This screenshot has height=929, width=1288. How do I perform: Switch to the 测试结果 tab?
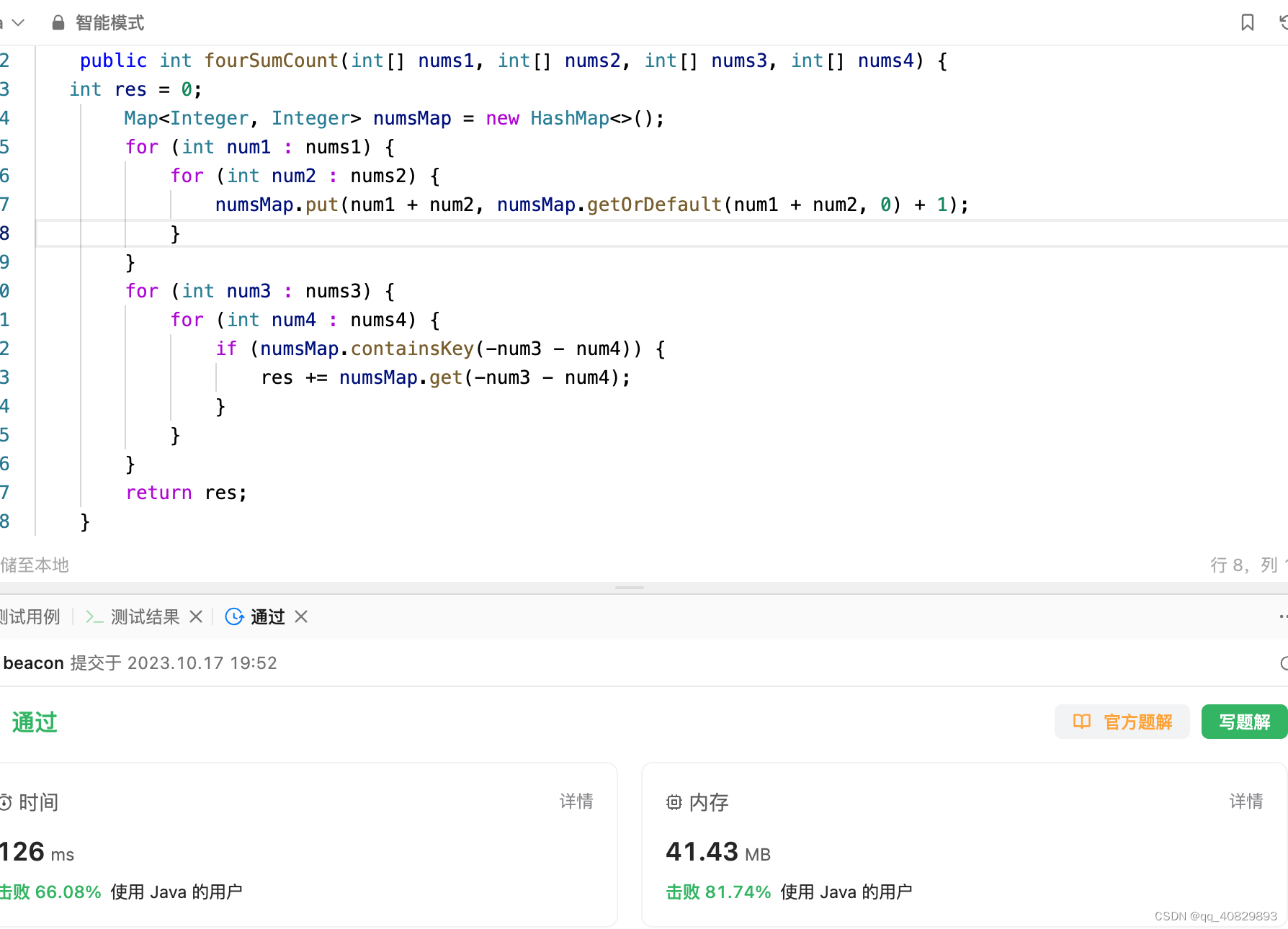pyautogui.click(x=145, y=617)
